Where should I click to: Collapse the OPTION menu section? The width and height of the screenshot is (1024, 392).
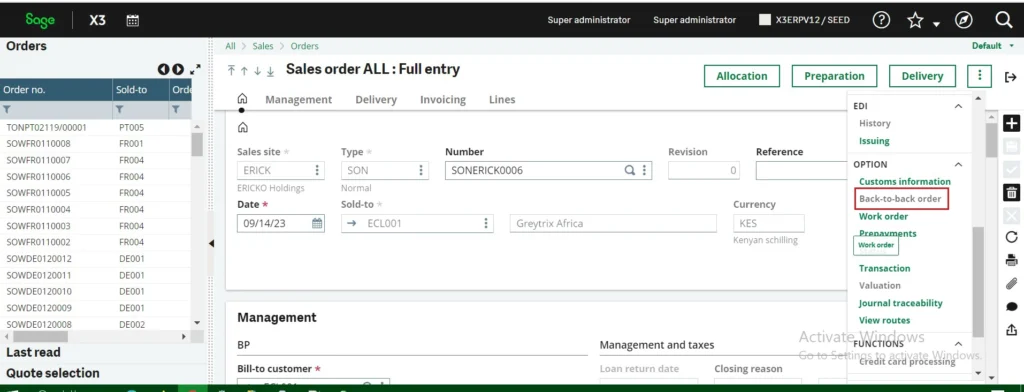(x=958, y=165)
